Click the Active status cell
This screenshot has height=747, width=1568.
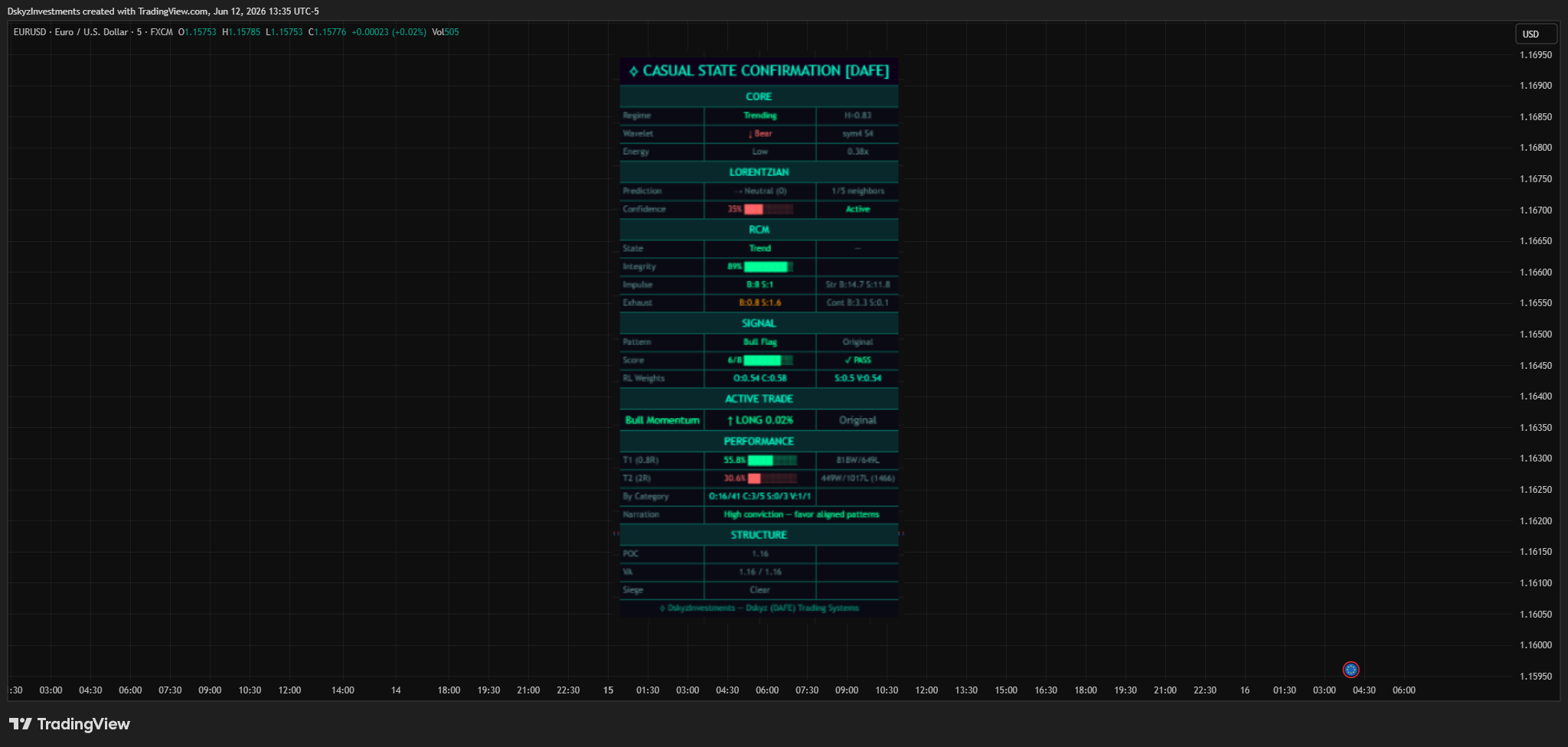857,209
